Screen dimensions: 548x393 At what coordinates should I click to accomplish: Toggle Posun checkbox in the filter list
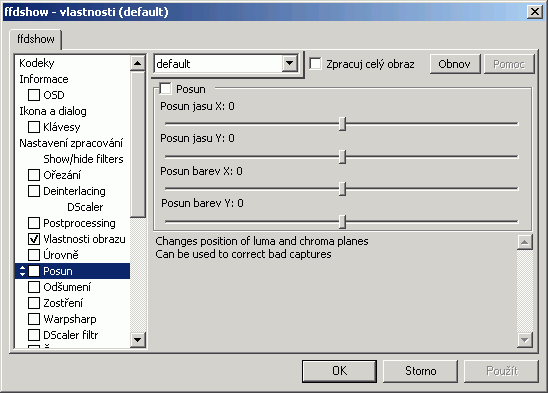(x=34, y=271)
